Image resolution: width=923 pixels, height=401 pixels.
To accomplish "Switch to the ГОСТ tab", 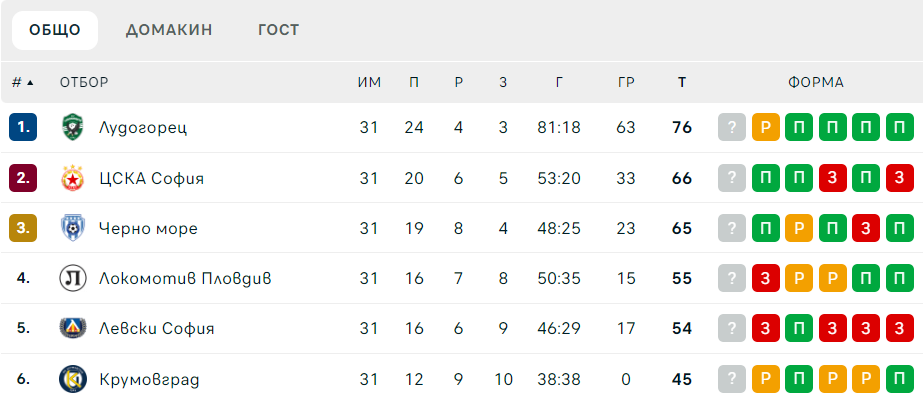I will click(x=278, y=30).
